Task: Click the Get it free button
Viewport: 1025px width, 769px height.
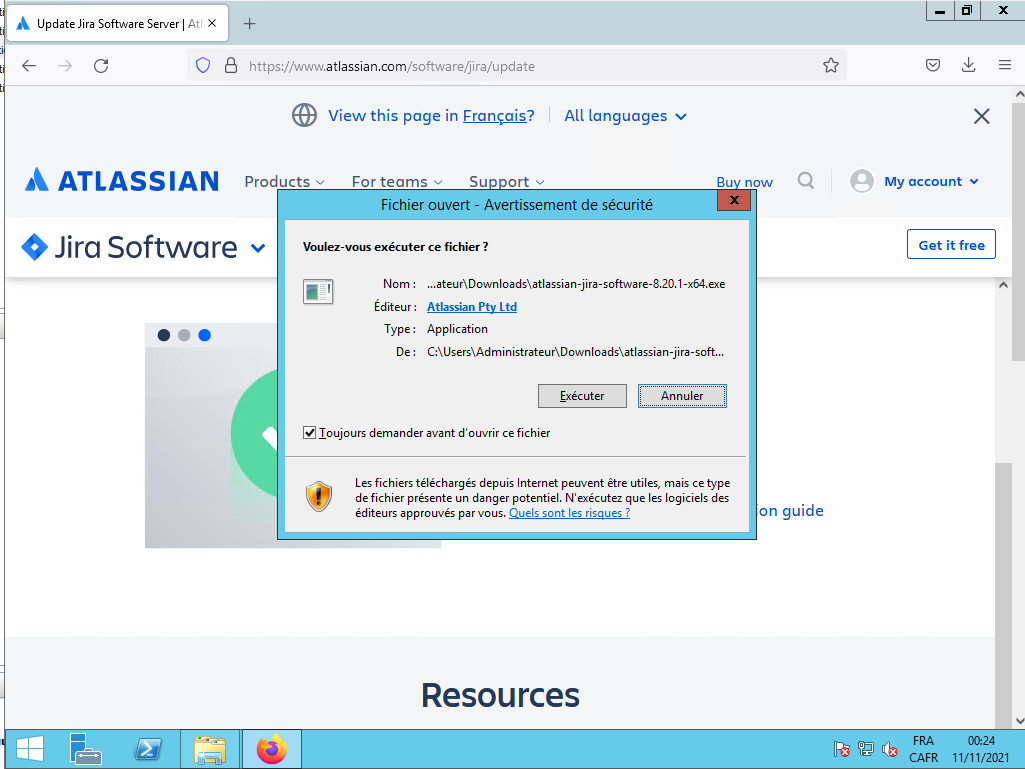Action: 951,245
